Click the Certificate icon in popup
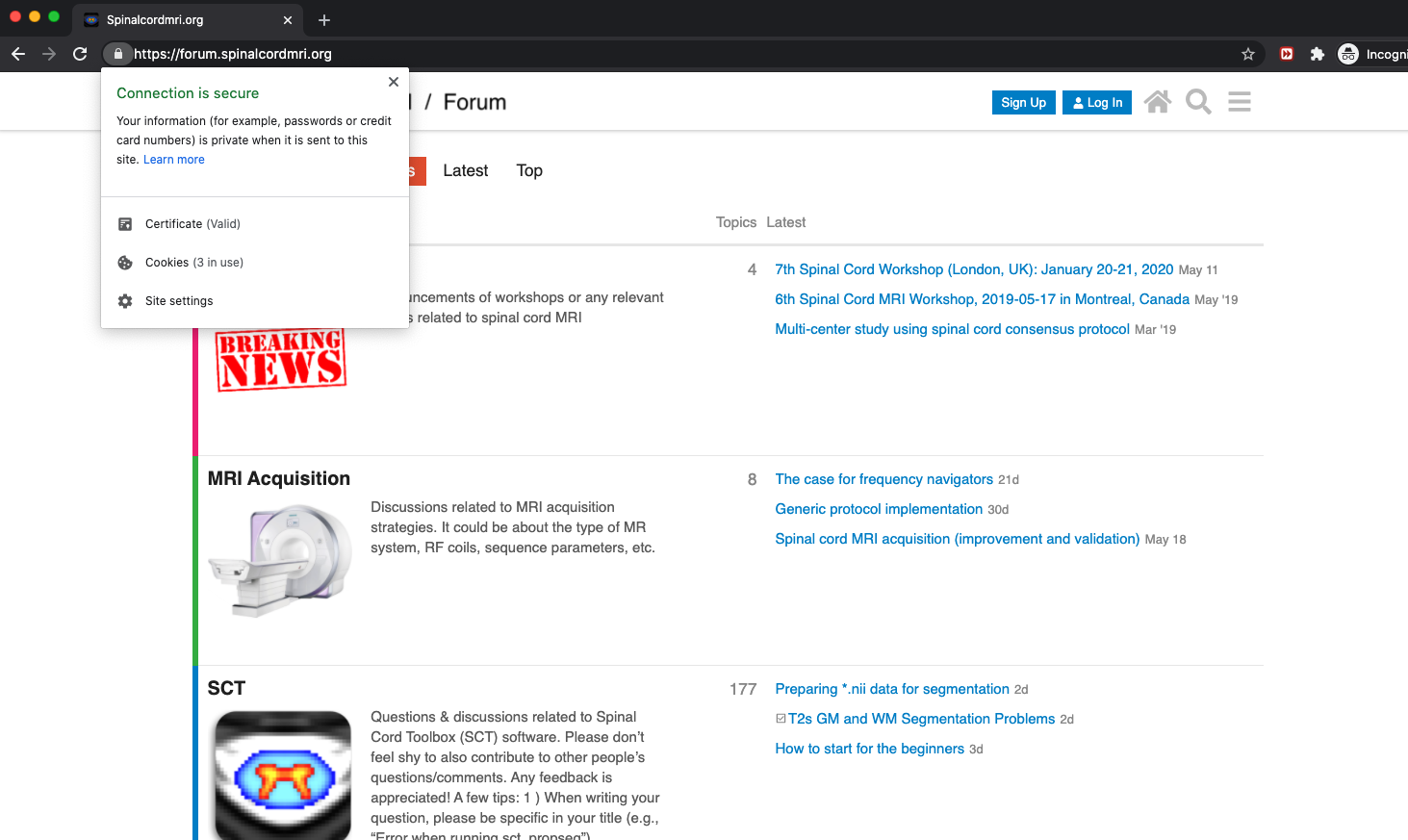 click(125, 224)
